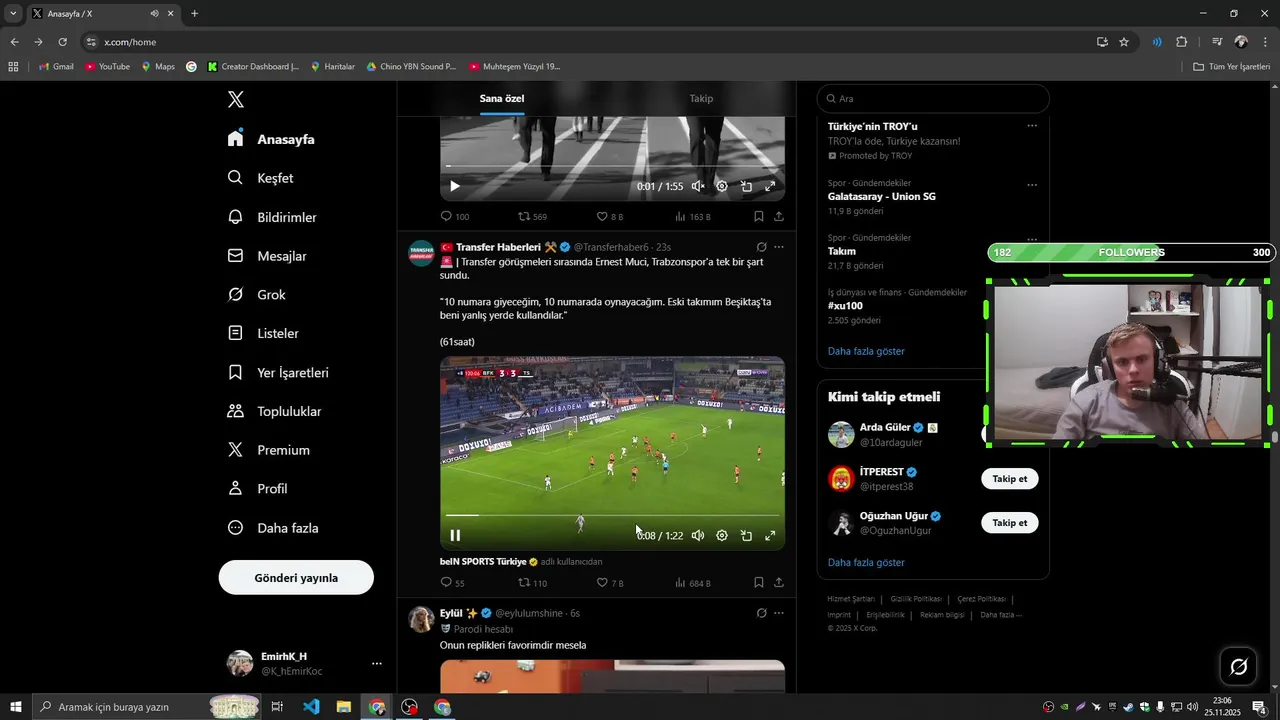Image resolution: width=1280 pixels, height=720 pixels.
Task: Open Chrome tab search dropdown
Action: coord(13,14)
